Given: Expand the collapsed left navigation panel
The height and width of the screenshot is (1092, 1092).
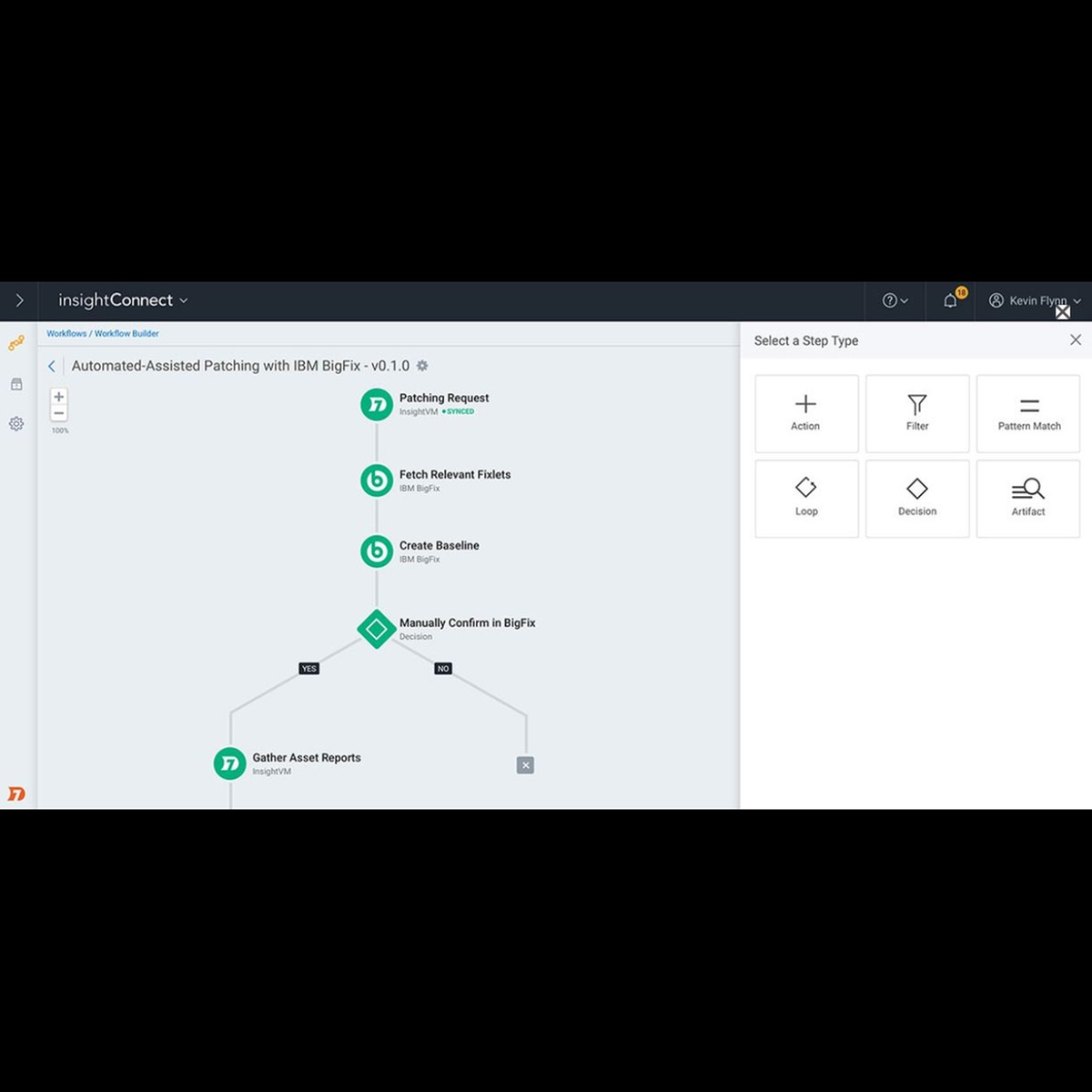Looking at the screenshot, I should click(19, 300).
